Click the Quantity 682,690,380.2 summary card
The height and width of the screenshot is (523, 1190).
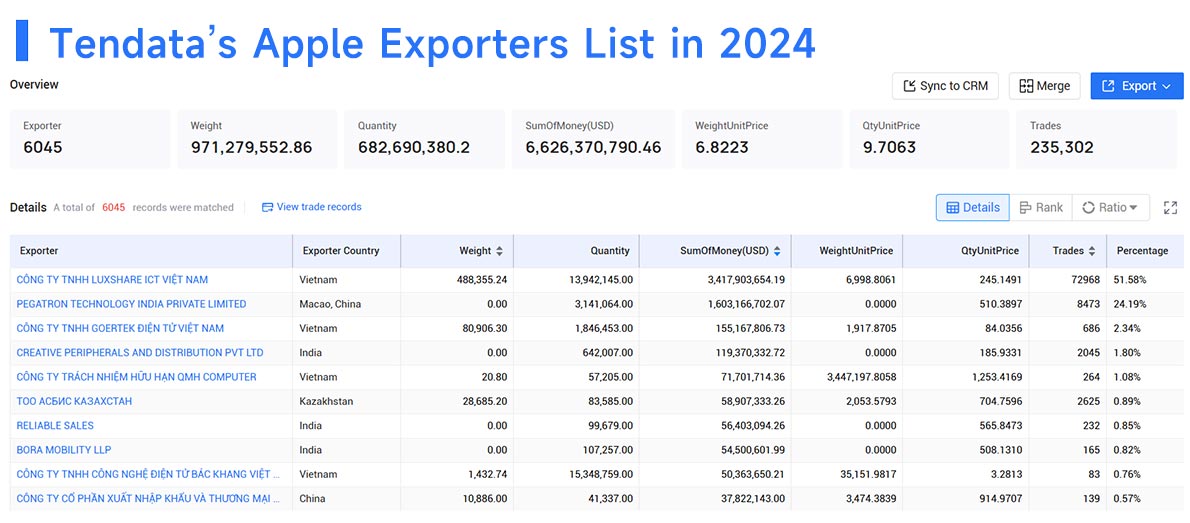[x=425, y=139]
